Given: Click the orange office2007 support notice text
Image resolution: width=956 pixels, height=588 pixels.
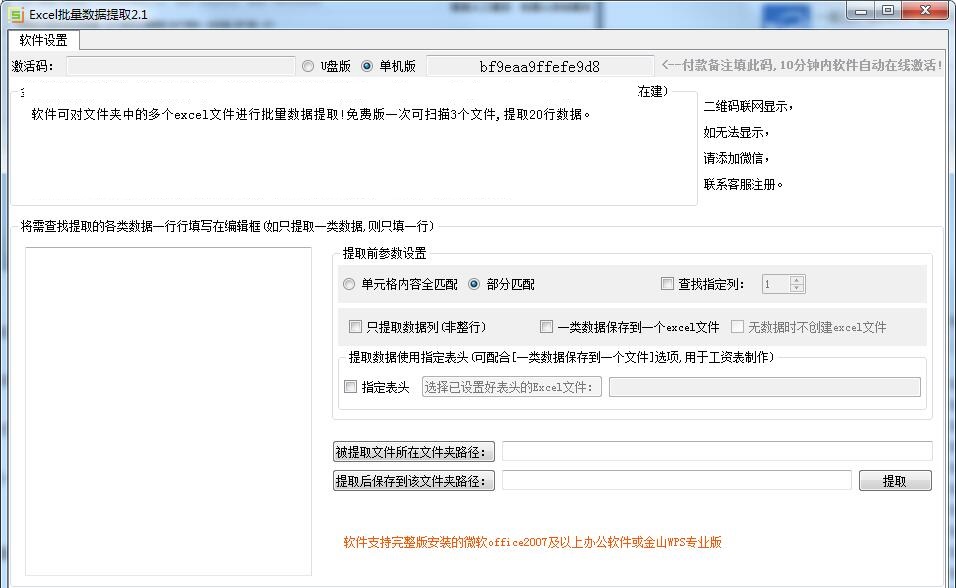Looking at the screenshot, I should pyautogui.click(x=532, y=542).
